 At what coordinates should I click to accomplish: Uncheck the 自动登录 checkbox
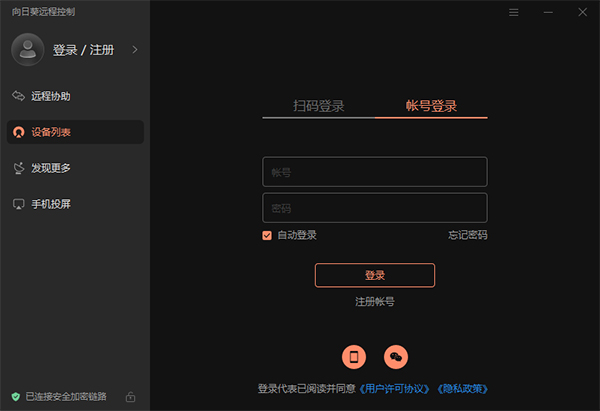click(267, 235)
